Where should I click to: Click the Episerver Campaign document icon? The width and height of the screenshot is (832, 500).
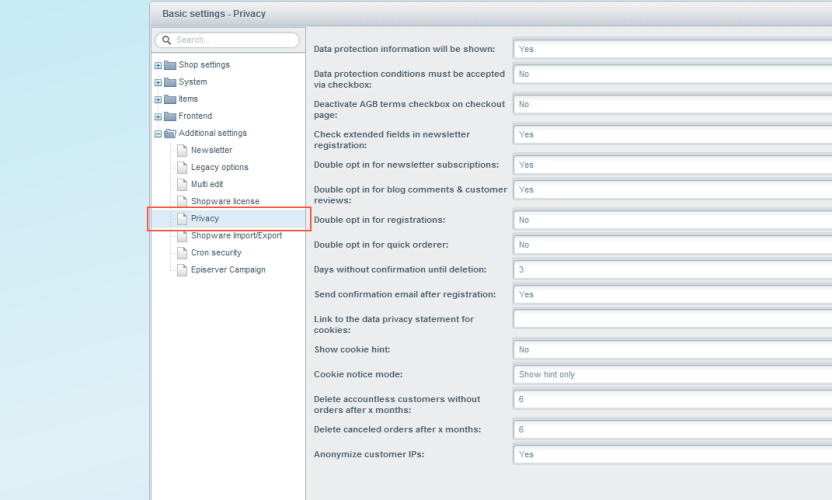pos(182,270)
